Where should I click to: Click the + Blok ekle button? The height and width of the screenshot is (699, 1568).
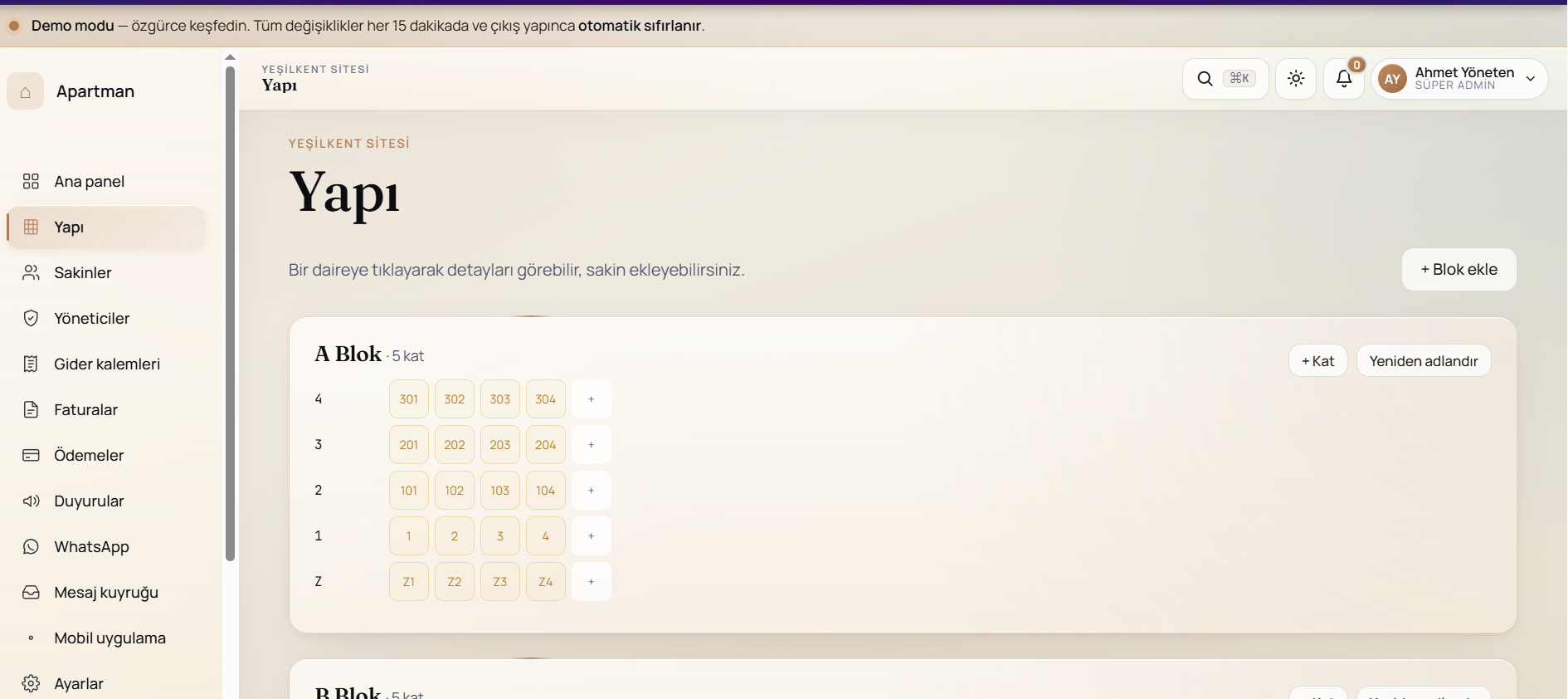(x=1458, y=269)
